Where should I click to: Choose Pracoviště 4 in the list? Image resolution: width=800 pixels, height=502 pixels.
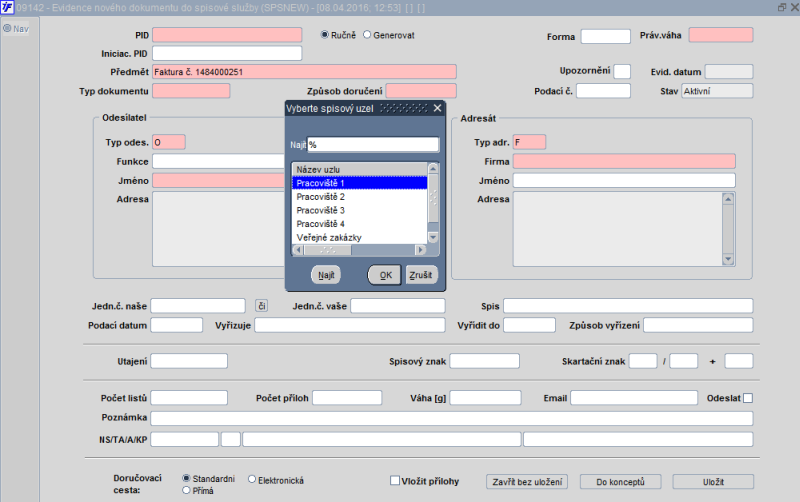tap(359, 224)
